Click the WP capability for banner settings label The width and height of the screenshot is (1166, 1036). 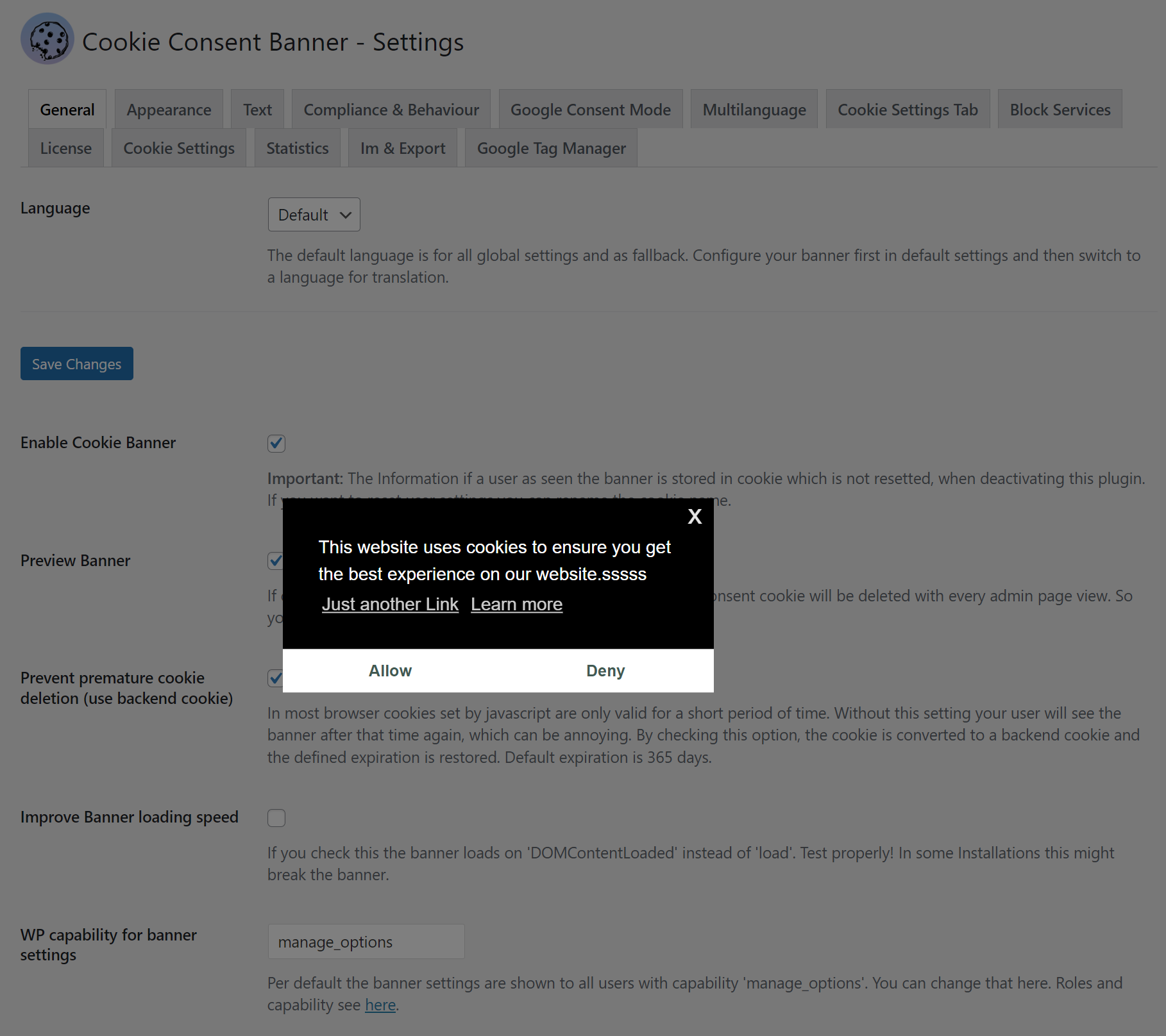point(109,944)
